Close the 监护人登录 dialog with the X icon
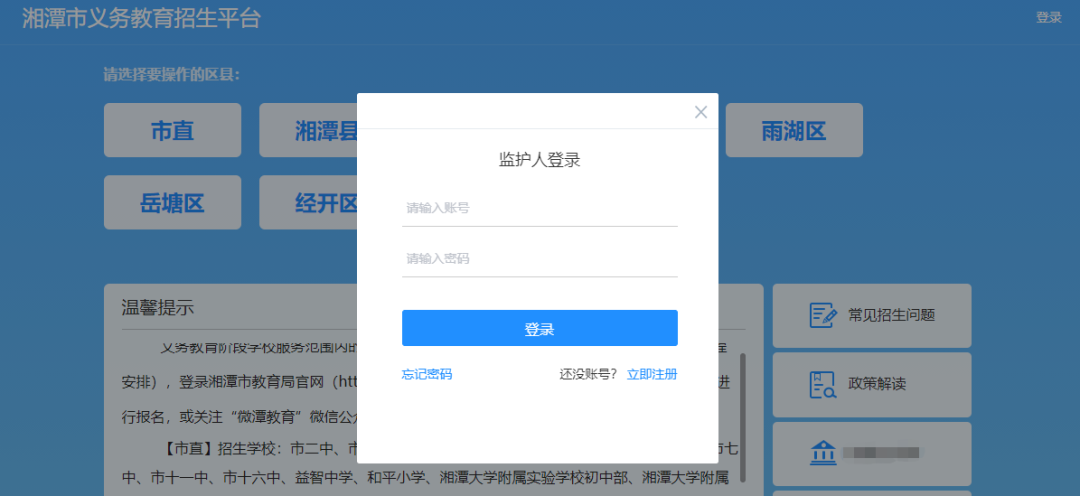This screenshot has width=1080, height=496. (x=700, y=112)
